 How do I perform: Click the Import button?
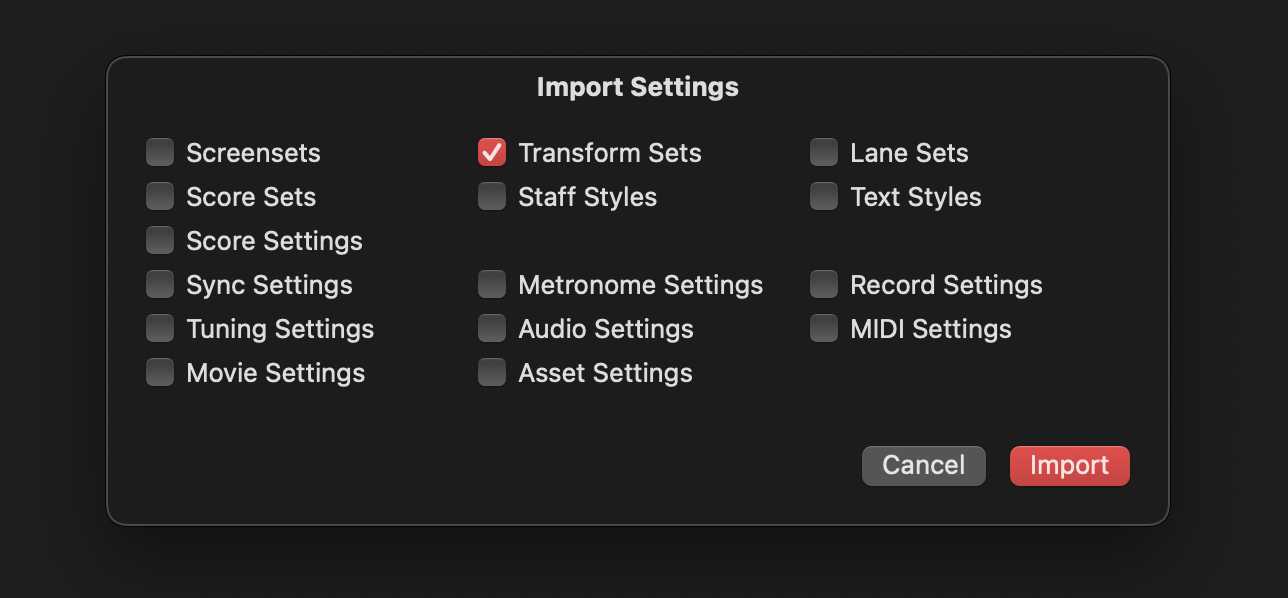tap(1069, 466)
